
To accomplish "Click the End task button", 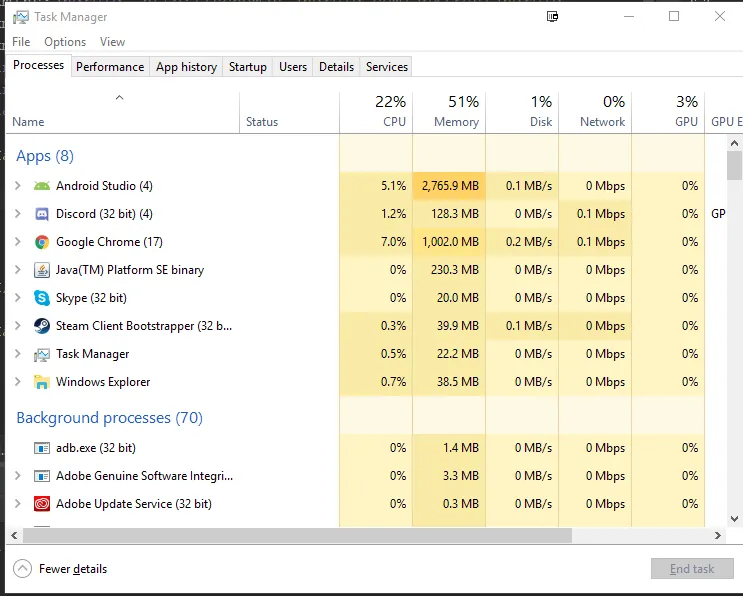I will [692, 569].
